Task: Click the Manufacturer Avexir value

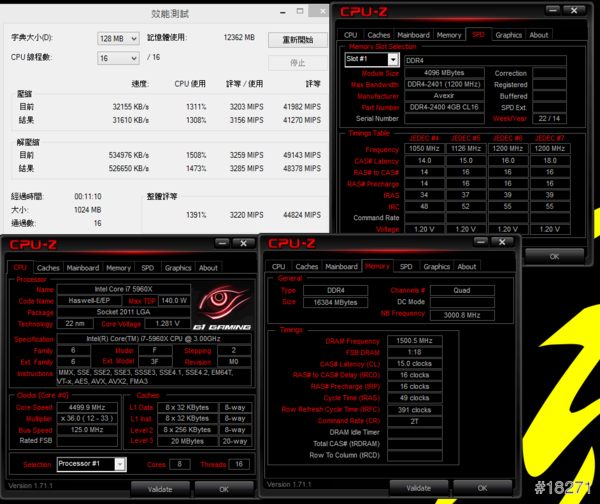Action: 444,96
